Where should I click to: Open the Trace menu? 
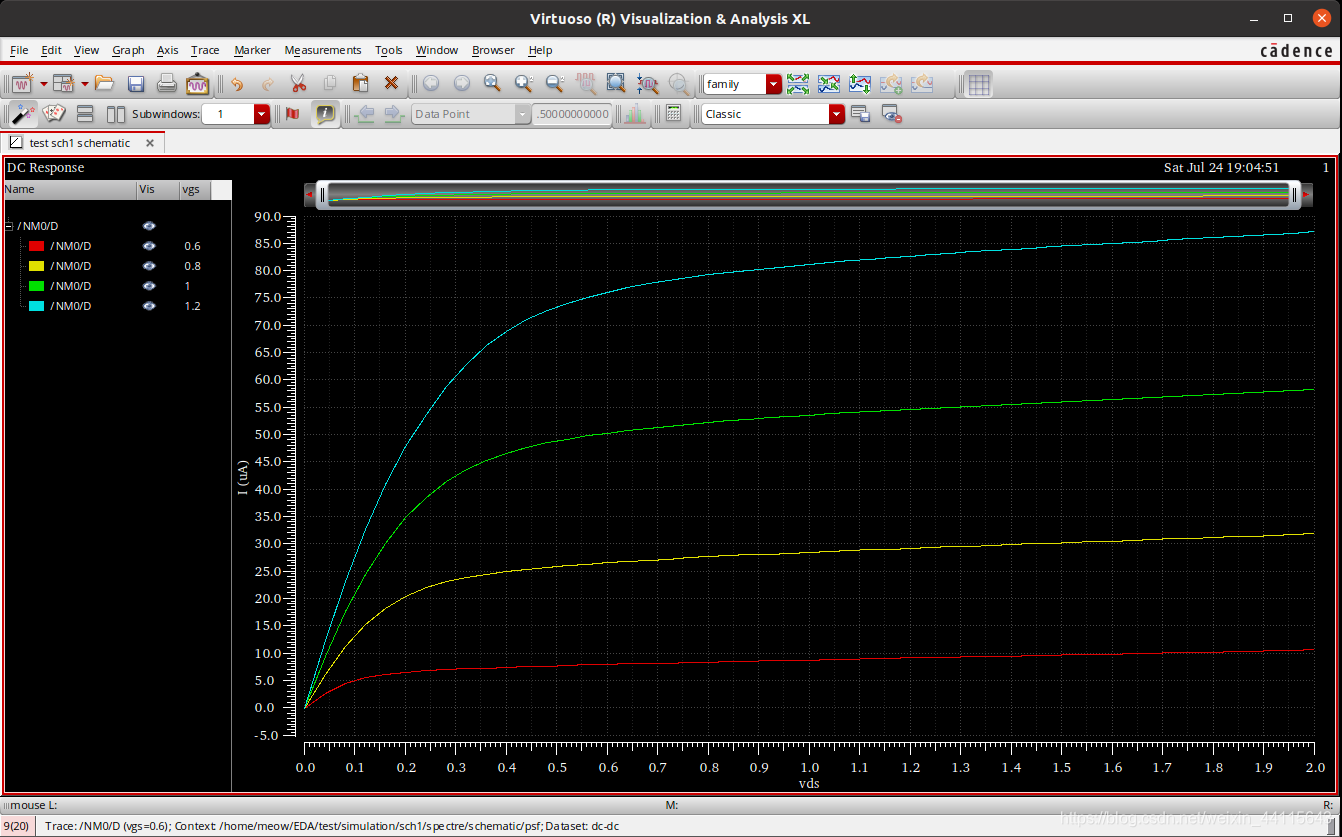click(x=205, y=50)
